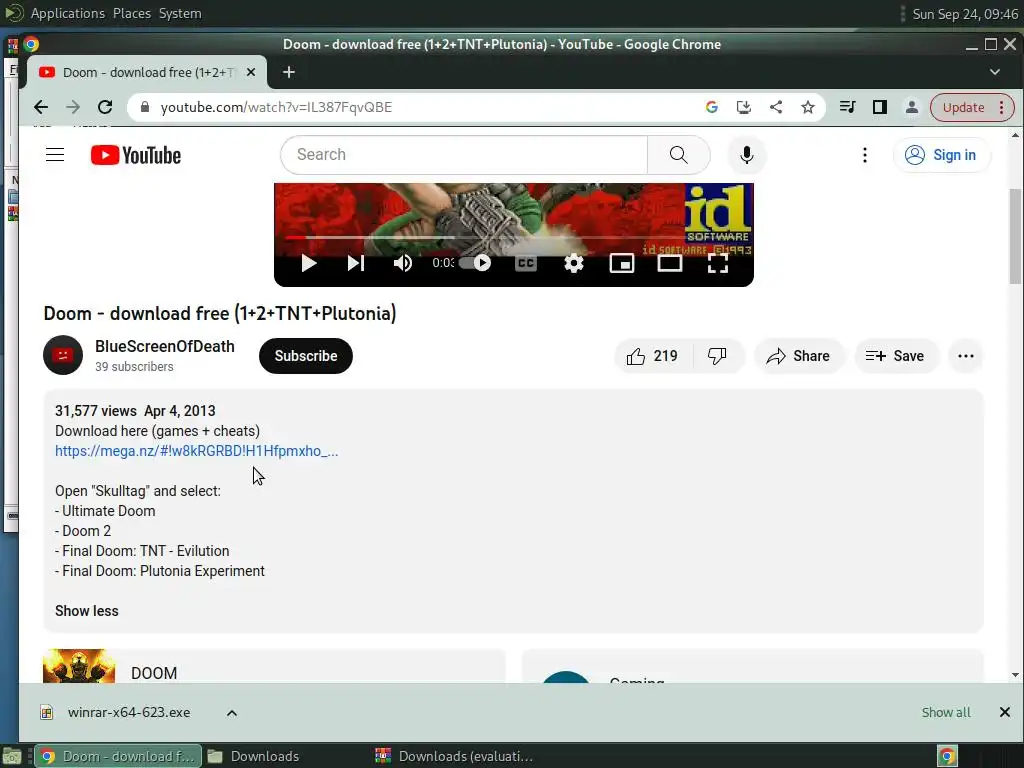1024x768 pixels.
Task: Open player settings gear
Action: click(x=573, y=263)
